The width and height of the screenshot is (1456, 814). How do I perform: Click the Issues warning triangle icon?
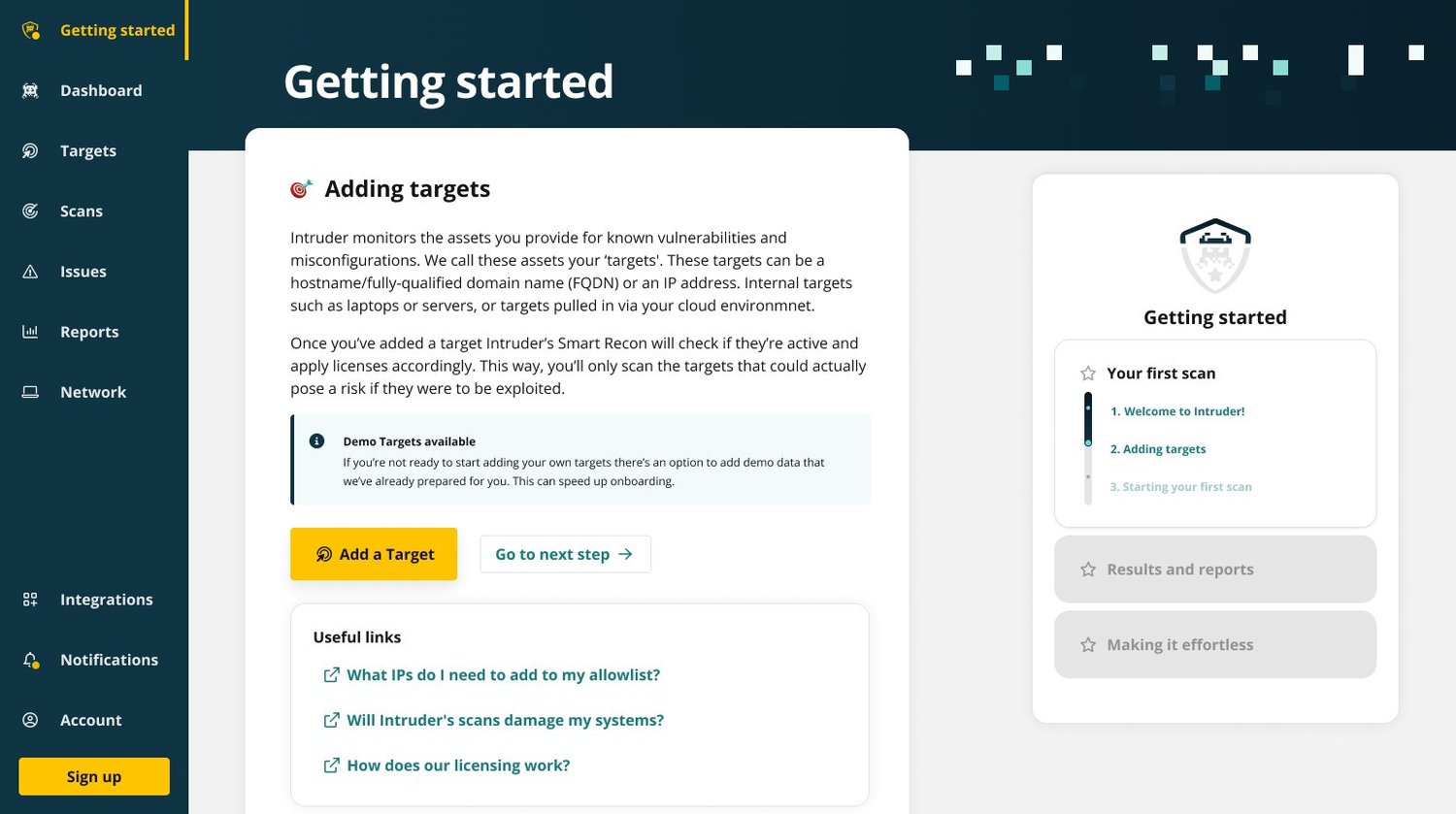point(29,272)
